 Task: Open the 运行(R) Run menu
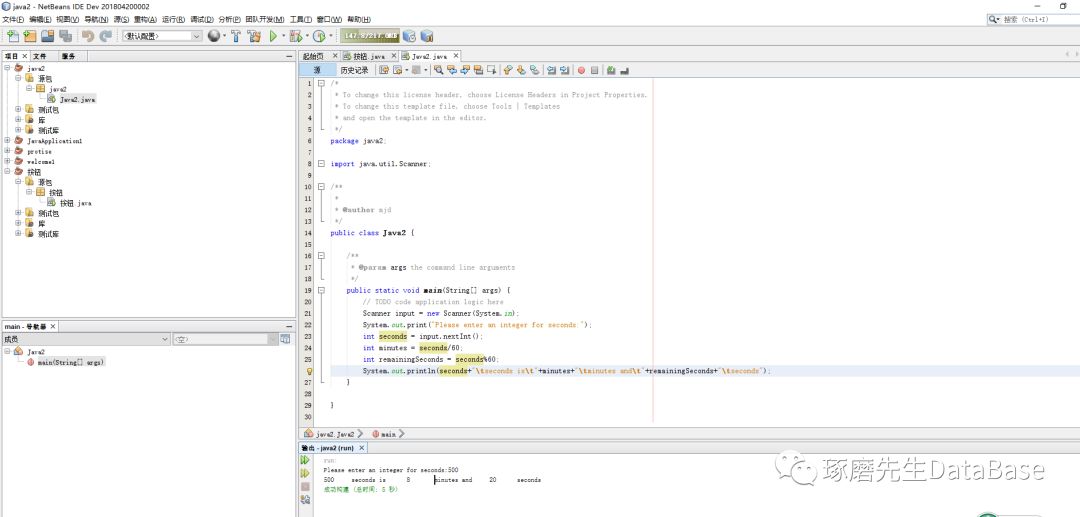174,19
